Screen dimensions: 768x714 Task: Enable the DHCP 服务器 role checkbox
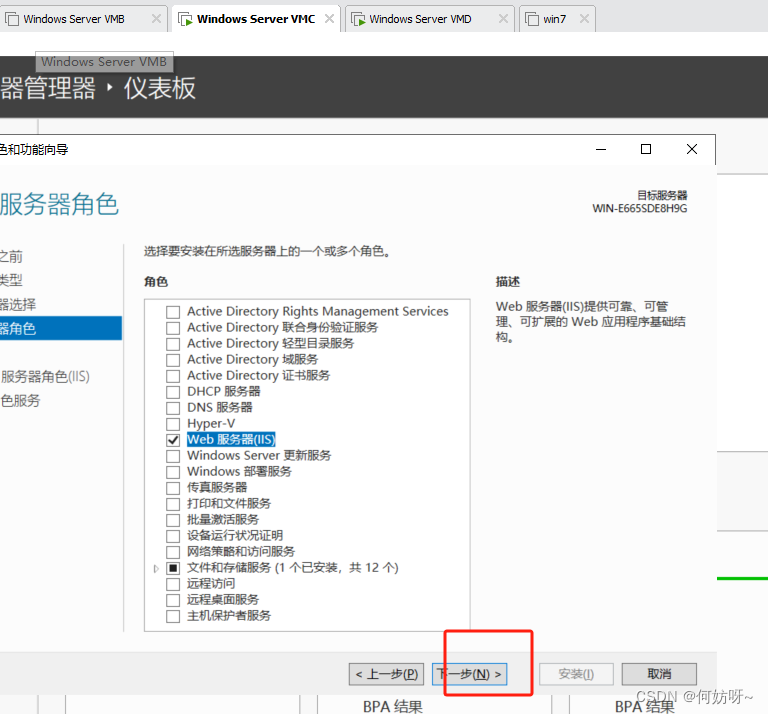[x=173, y=392]
